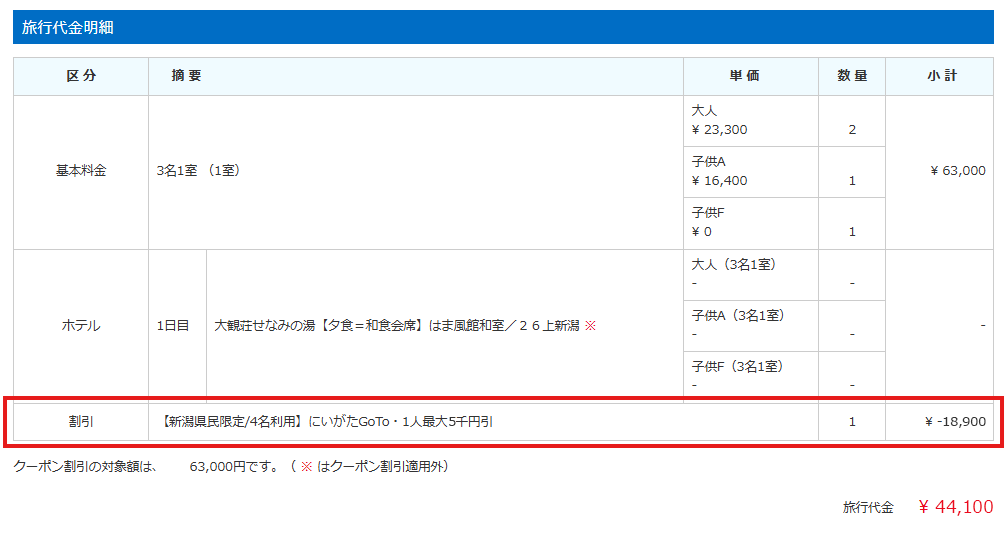This screenshot has height=543, width=1007.
Task: Click the red ※ mark after 上新潟
Action: pyautogui.click(x=590, y=325)
